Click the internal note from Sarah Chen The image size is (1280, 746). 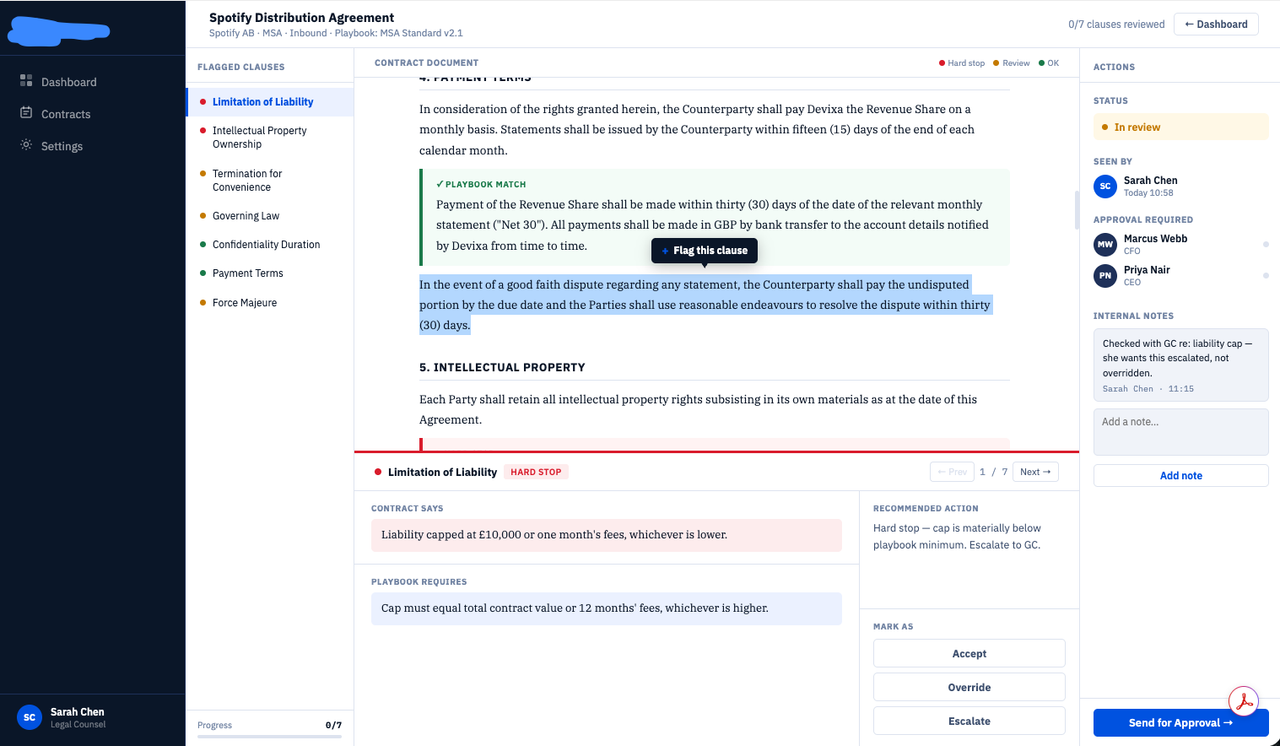tap(1181, 365)
